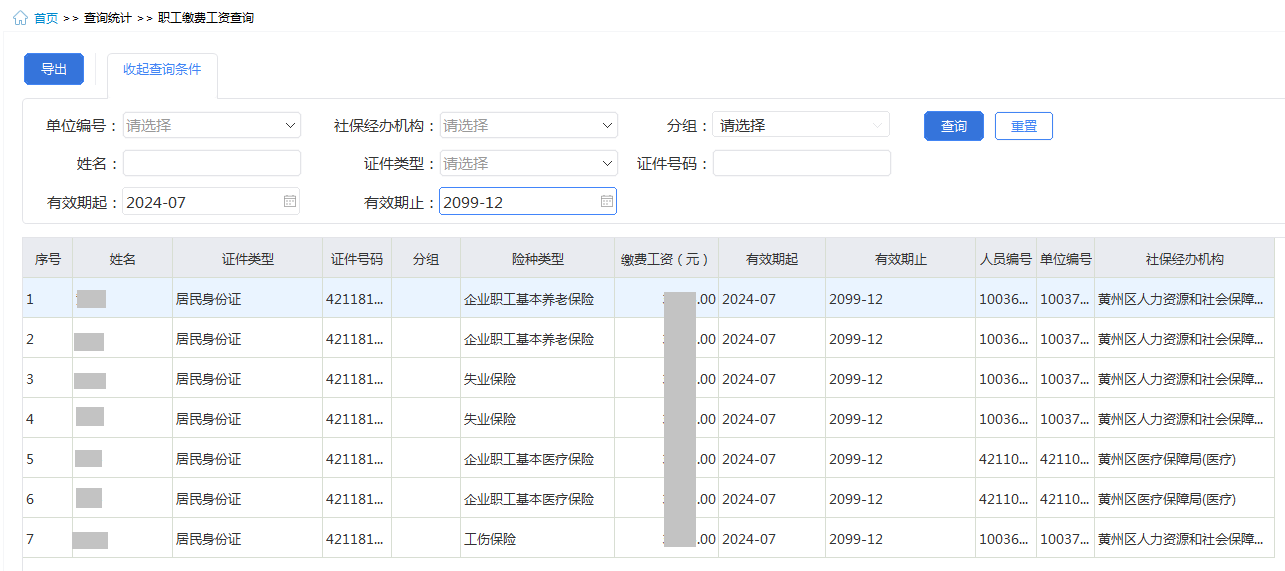Sort by 序号 column header
The width and height of the screenshot is (1285, 571).
(48, 259)
